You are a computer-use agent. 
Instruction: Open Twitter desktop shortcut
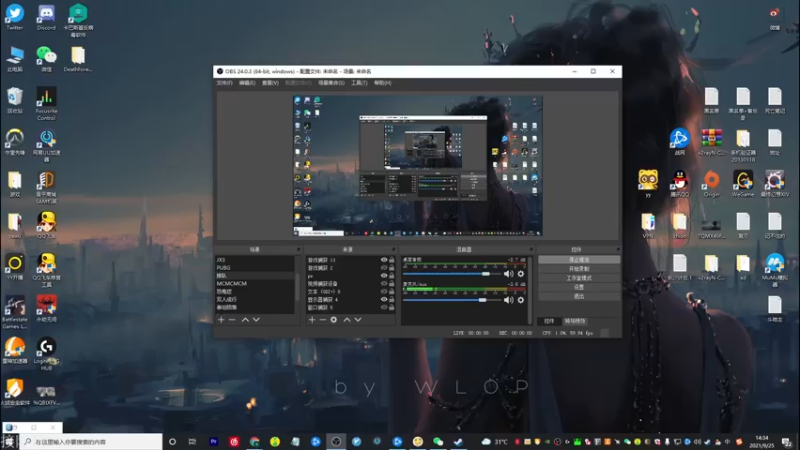[15, 17]
